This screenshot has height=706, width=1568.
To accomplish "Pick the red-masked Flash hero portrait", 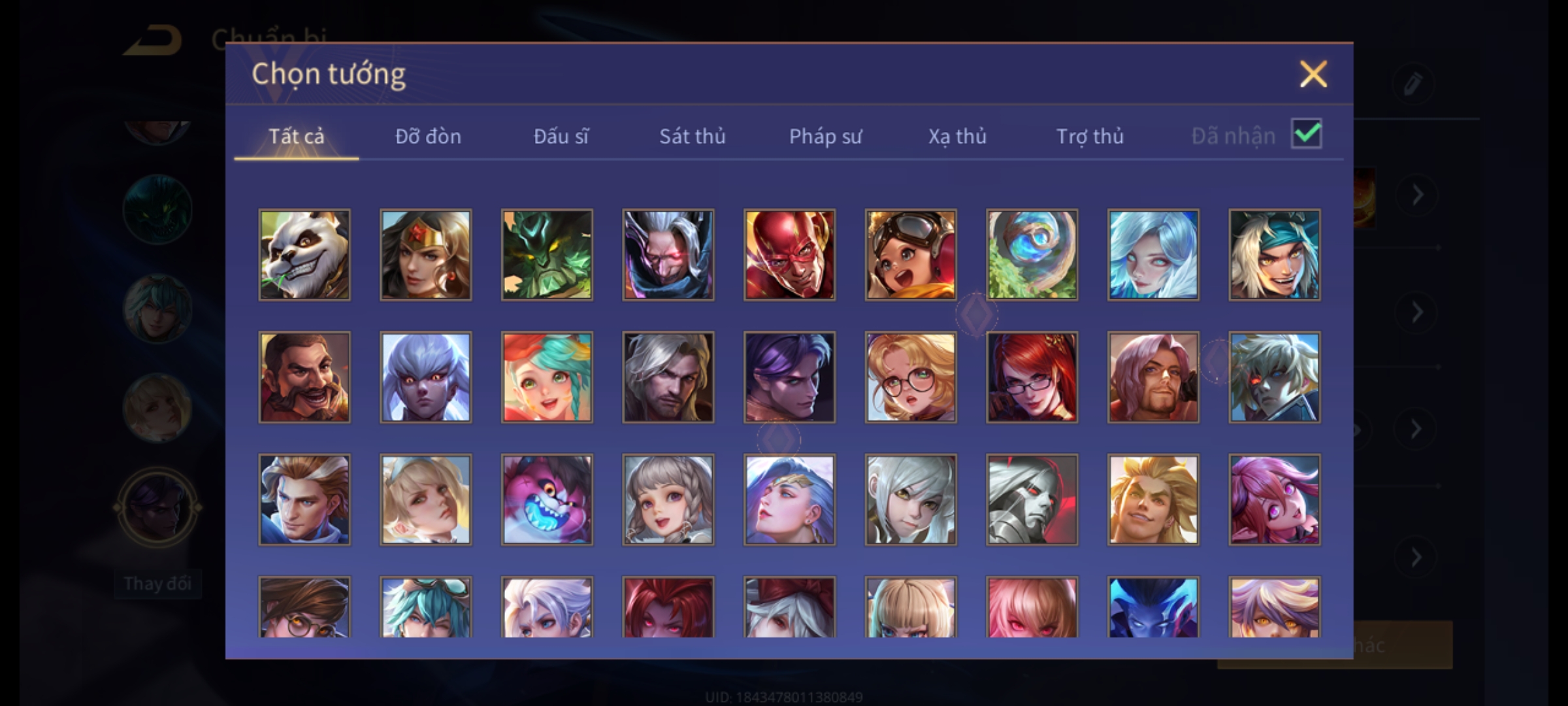I will tap(789, 255).
